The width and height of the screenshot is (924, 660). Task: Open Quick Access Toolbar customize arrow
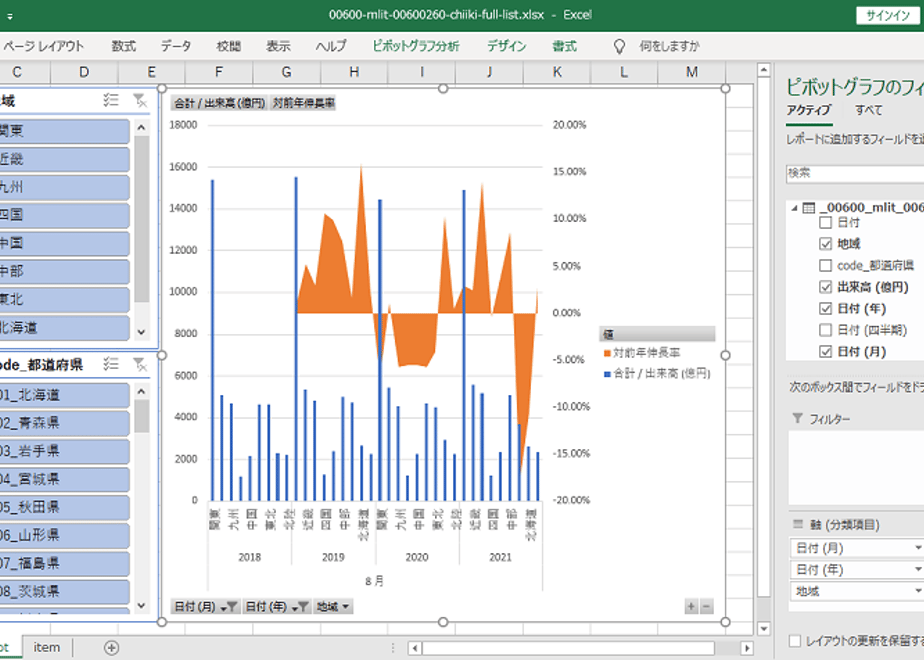coord(9,16)
